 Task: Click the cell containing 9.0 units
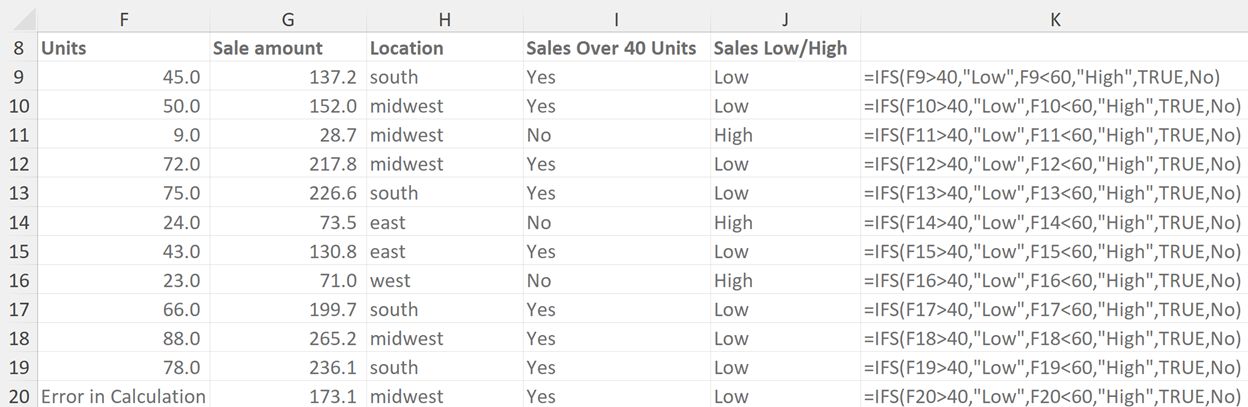(123, 135)
